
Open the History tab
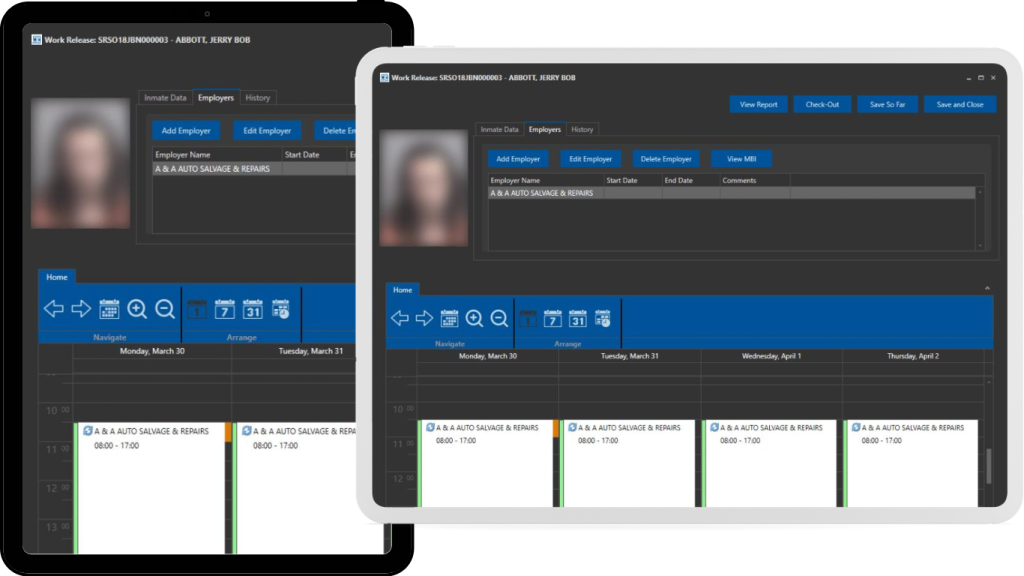click(x=583, y=129)
